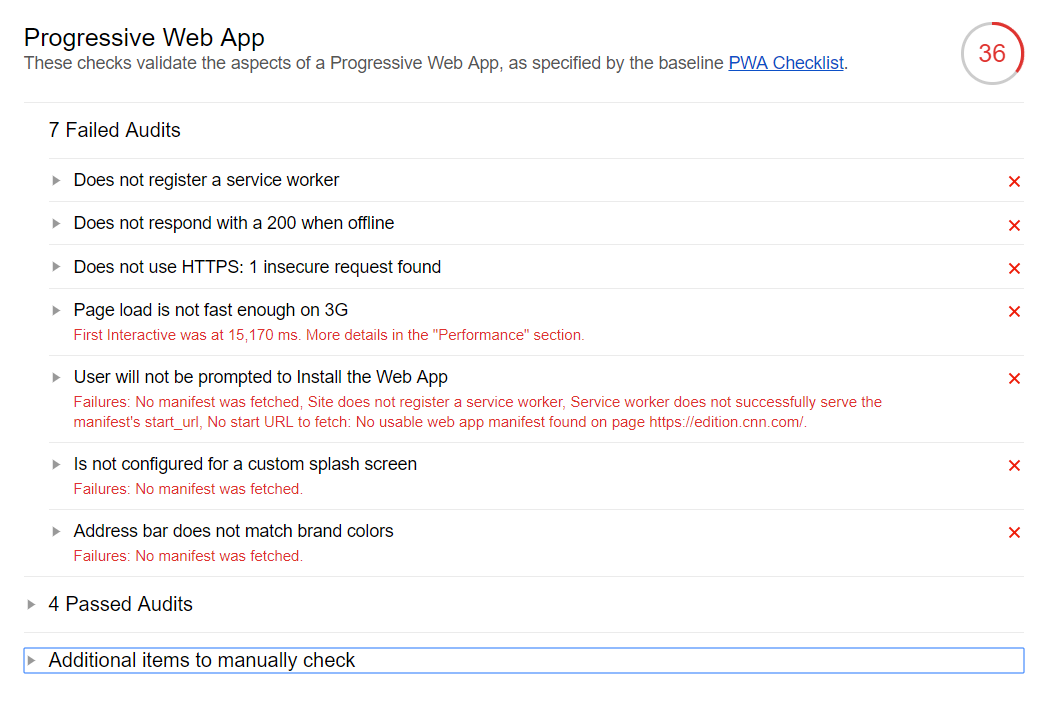Viewport: 1043px width, 713px height.
Task: Expand the Install the Web App audit arrow
Action: coord(57,378)
